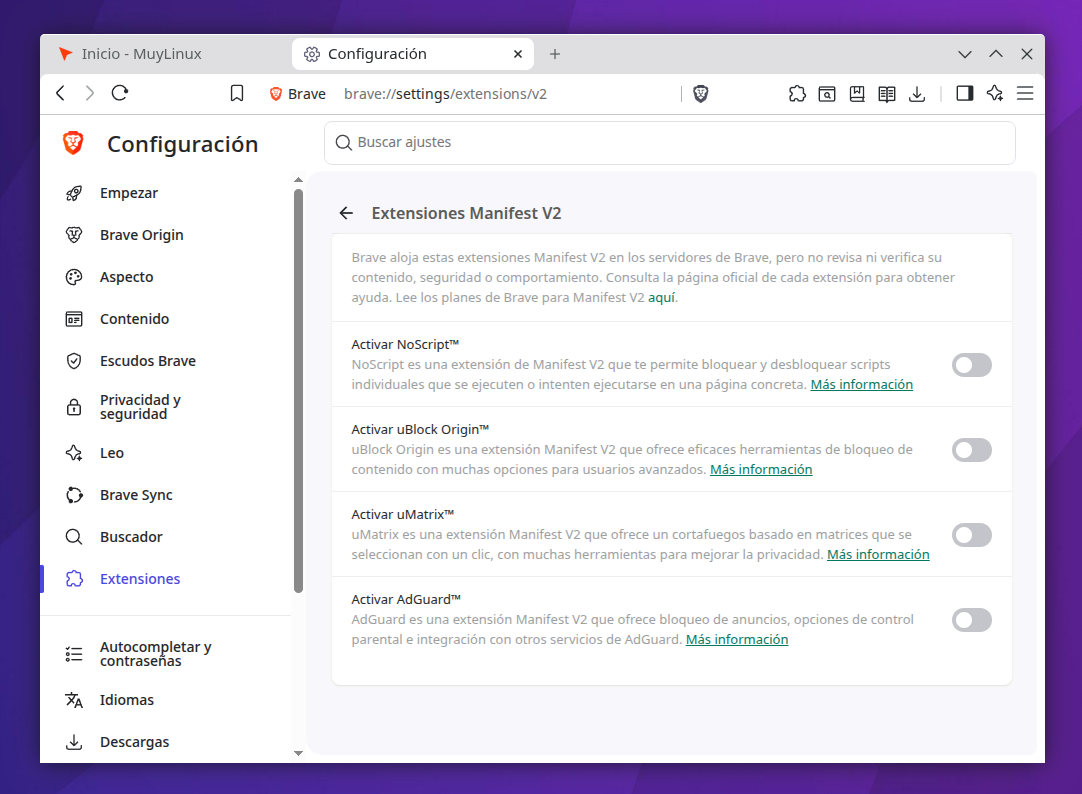Open Privacidad y seguridad settings

(x=140, y=407)
